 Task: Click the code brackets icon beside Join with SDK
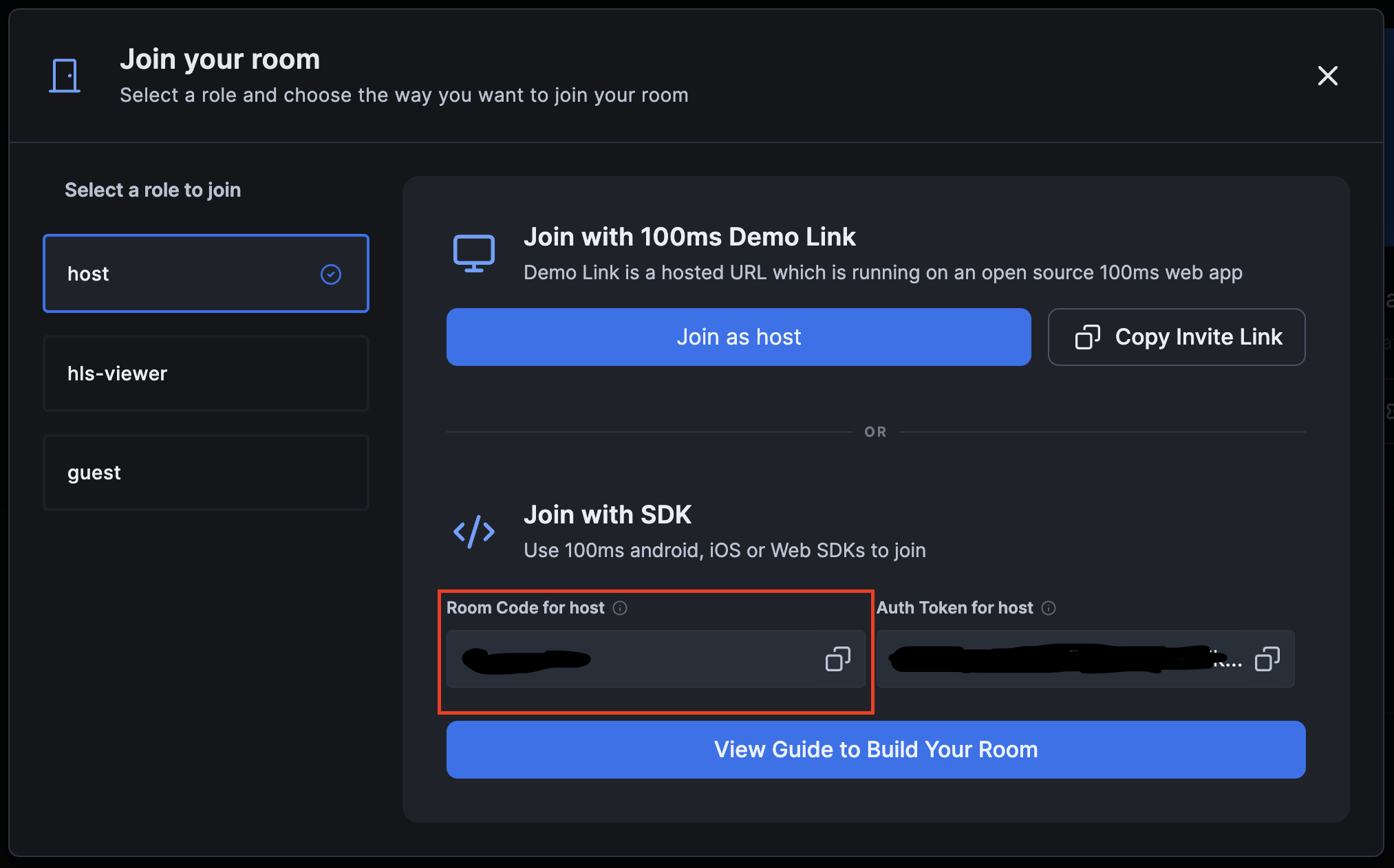point(473,530)
